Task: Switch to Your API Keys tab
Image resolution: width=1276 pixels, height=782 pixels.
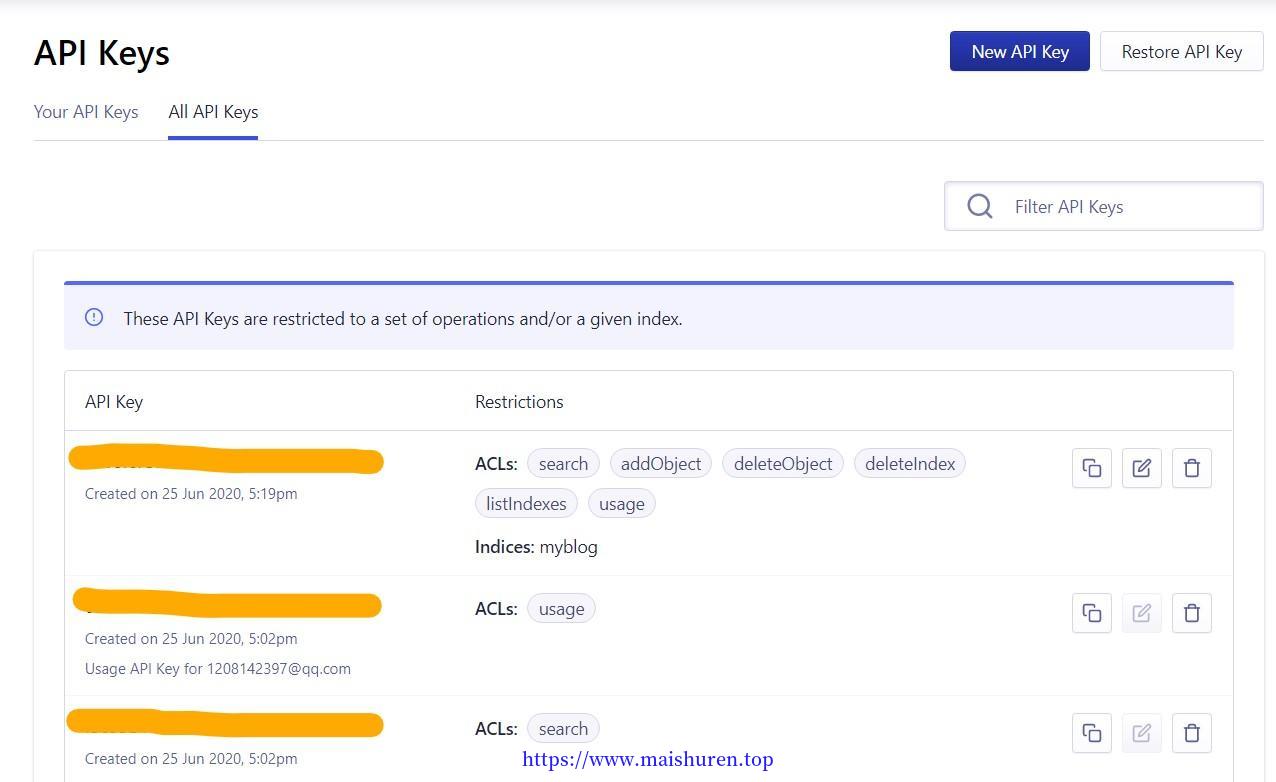Action: 86,112
